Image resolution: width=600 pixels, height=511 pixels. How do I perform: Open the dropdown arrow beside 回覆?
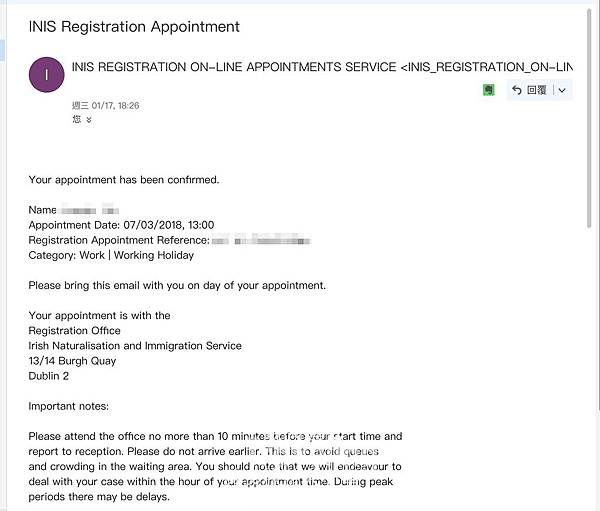pyautogui.click(x=562, y=90)
